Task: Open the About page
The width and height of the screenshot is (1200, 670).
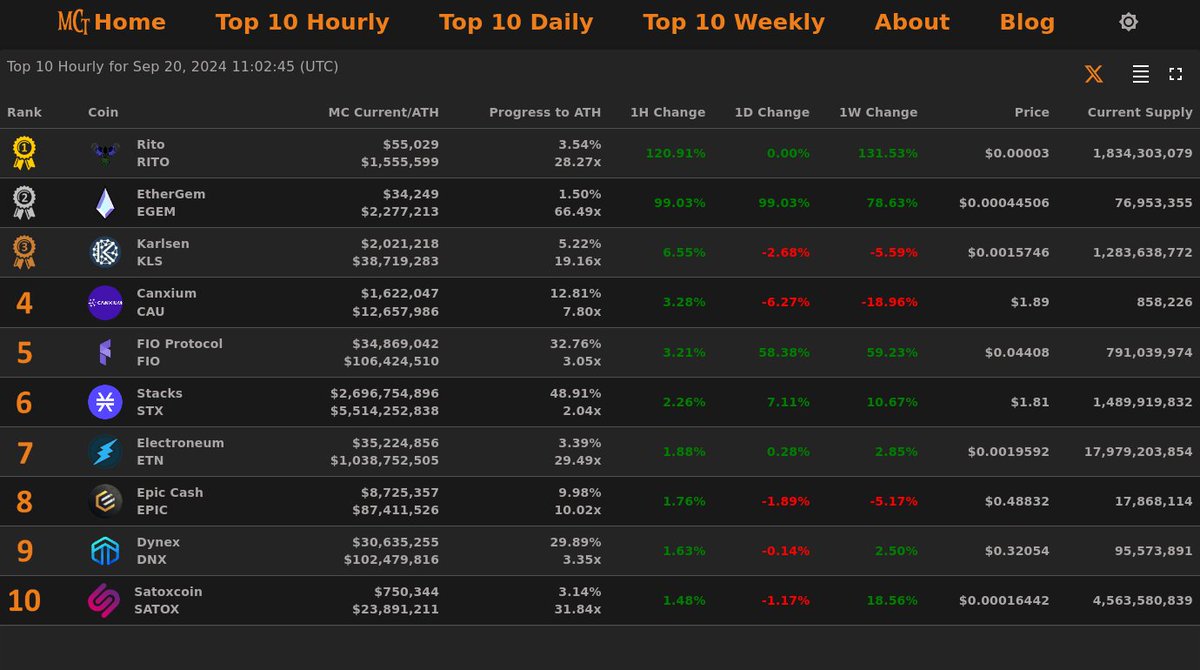Action: tap(912, 22)
